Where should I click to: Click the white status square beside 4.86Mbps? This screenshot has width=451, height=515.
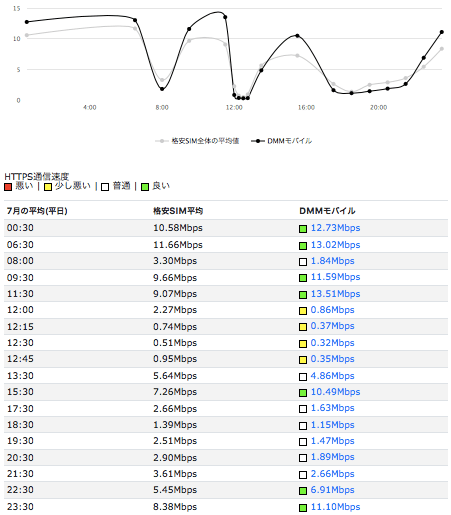303,377
